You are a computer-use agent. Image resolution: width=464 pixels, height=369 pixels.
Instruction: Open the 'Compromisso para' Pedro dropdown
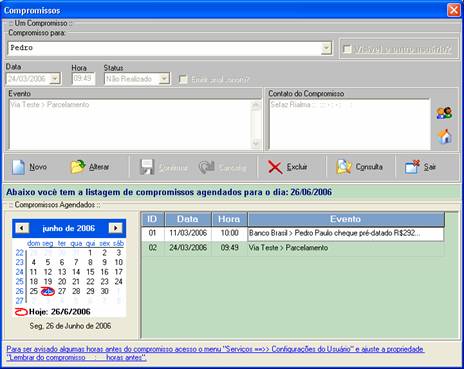tap(326, 49)
